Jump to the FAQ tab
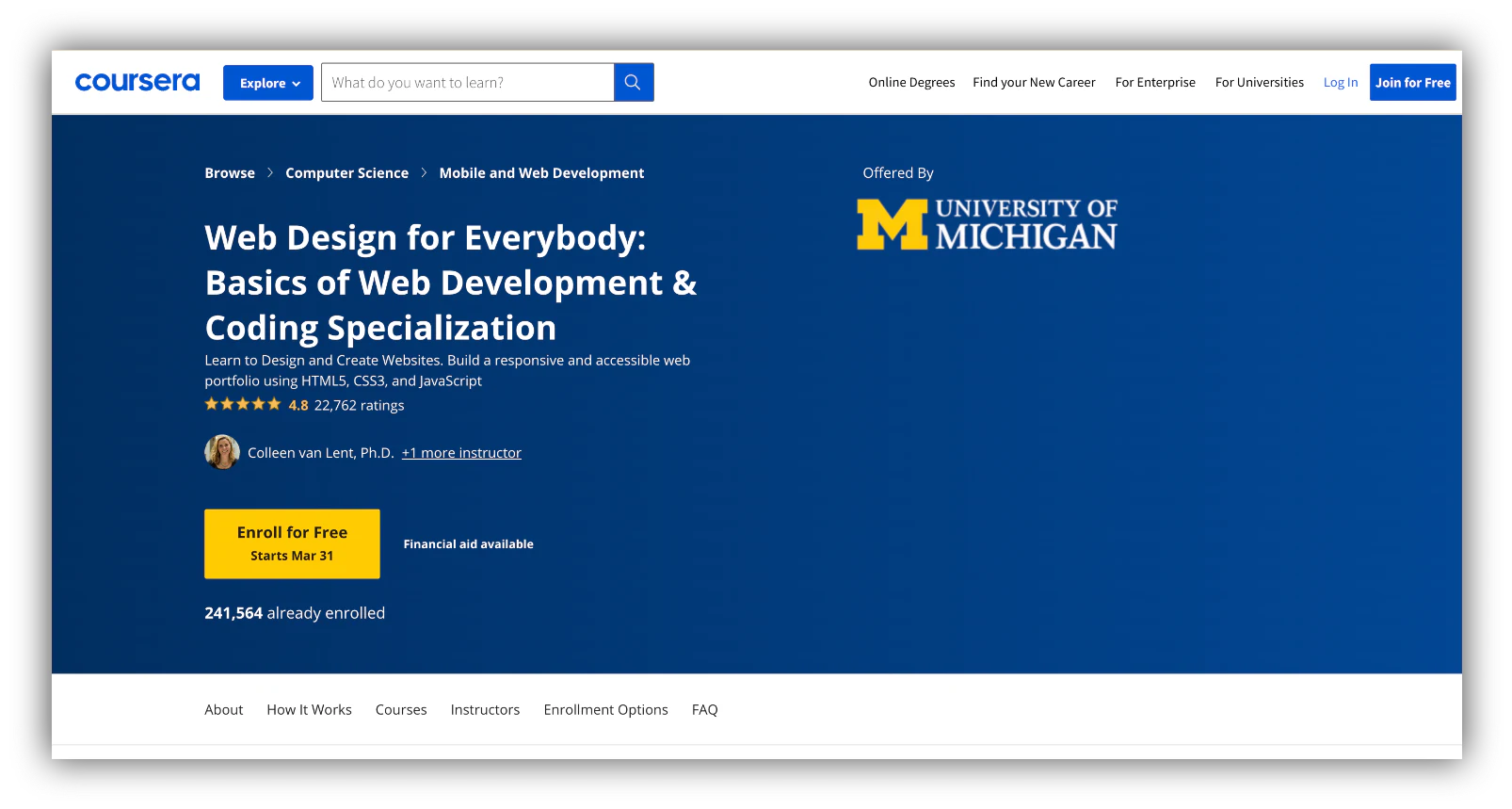This screenshot has height=809, width=1512. [705, 710]
